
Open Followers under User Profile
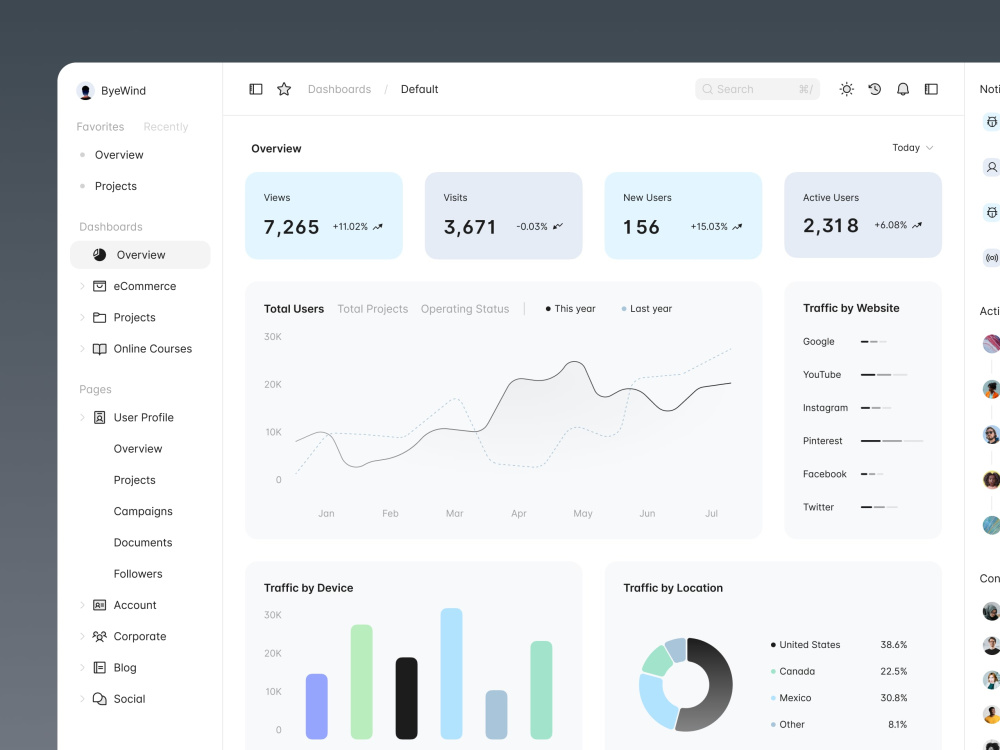(138, 574)
